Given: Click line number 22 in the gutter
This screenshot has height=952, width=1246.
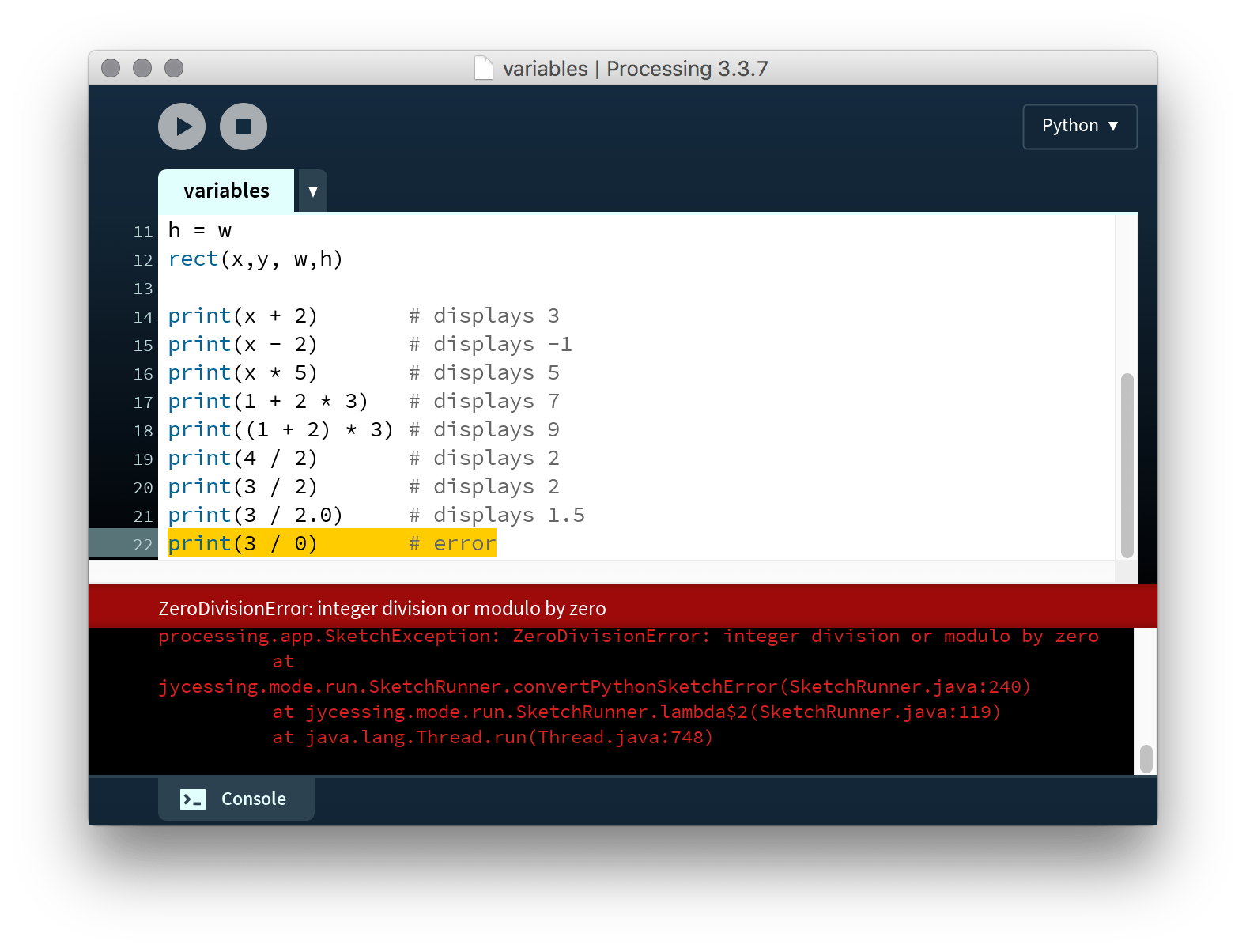Looking at the screenshot, I should click(x=143, y=545).
